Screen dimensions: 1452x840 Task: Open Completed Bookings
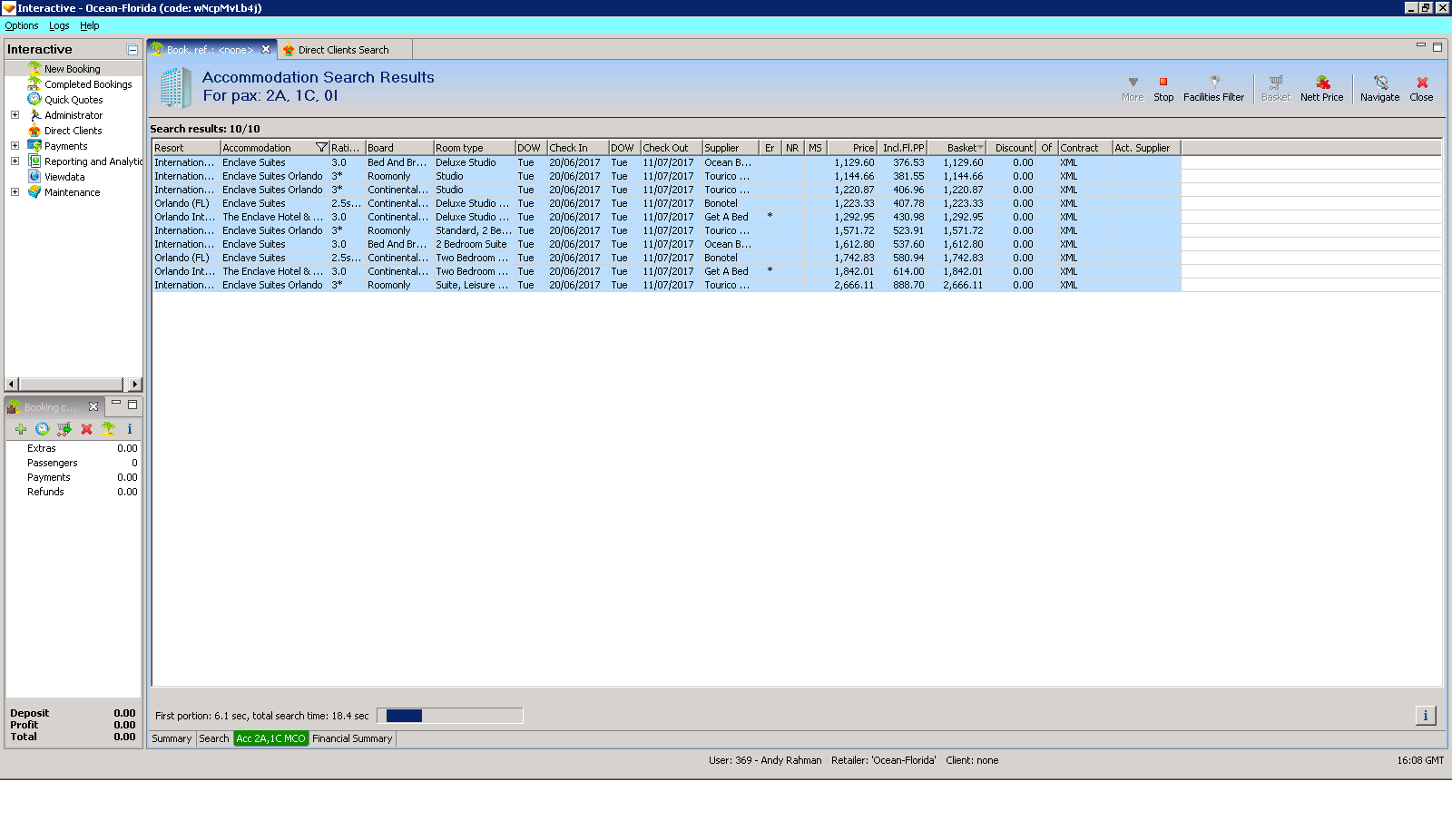pyautogui.click(x=88, y=84)
